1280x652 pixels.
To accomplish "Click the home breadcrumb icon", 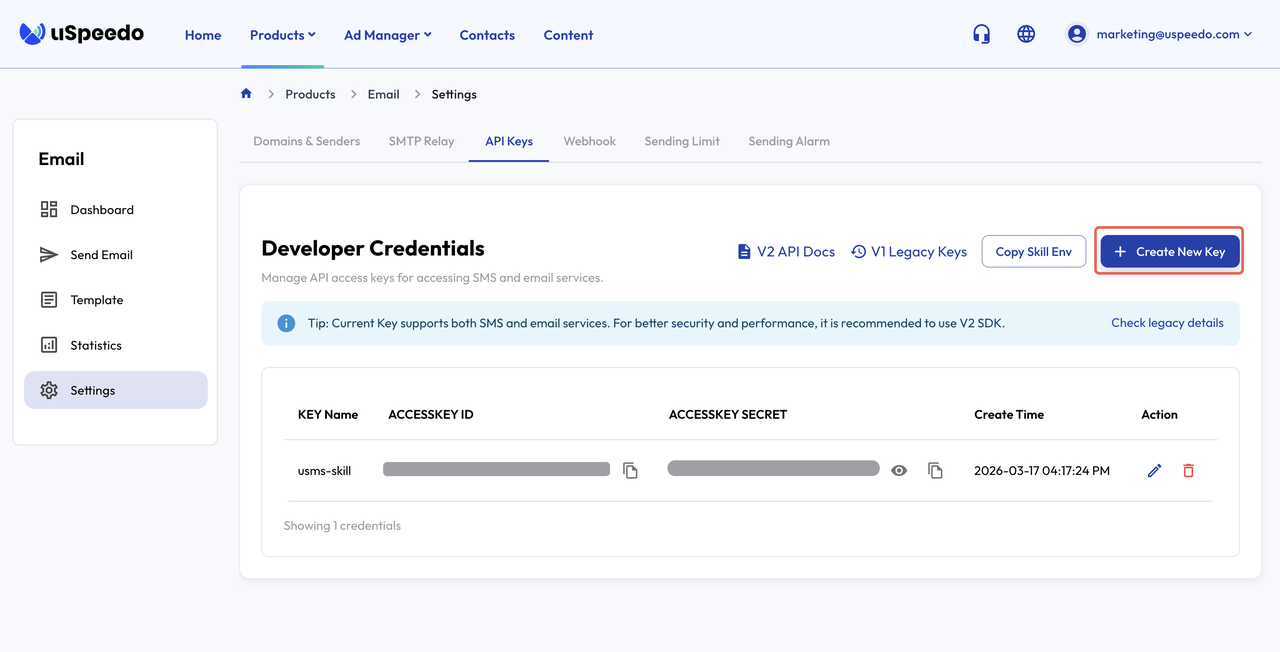I will click(246, 94).
